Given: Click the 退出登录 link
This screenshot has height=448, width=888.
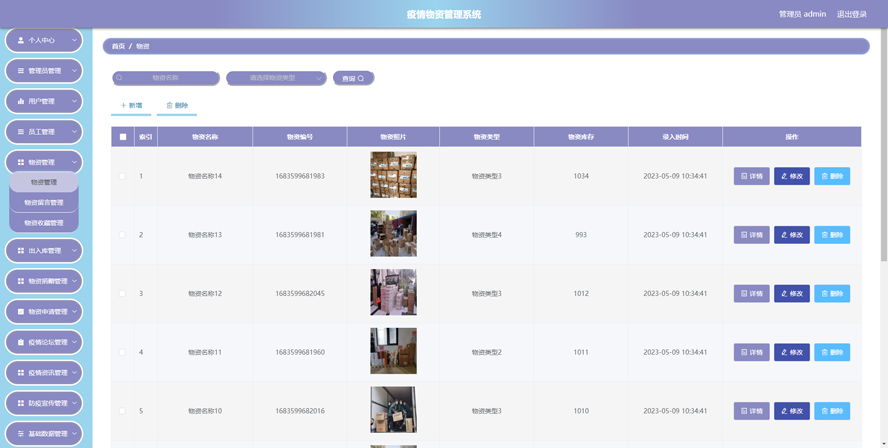Looking at the screenshot, I should [x=852, y=14].
